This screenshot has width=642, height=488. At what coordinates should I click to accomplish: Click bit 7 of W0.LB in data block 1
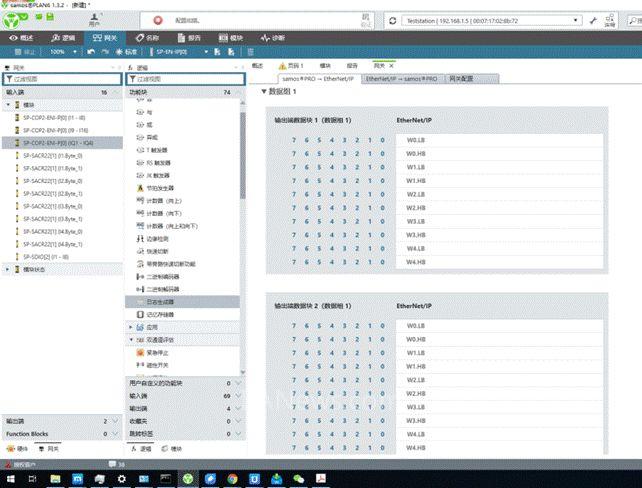[294, 140]
